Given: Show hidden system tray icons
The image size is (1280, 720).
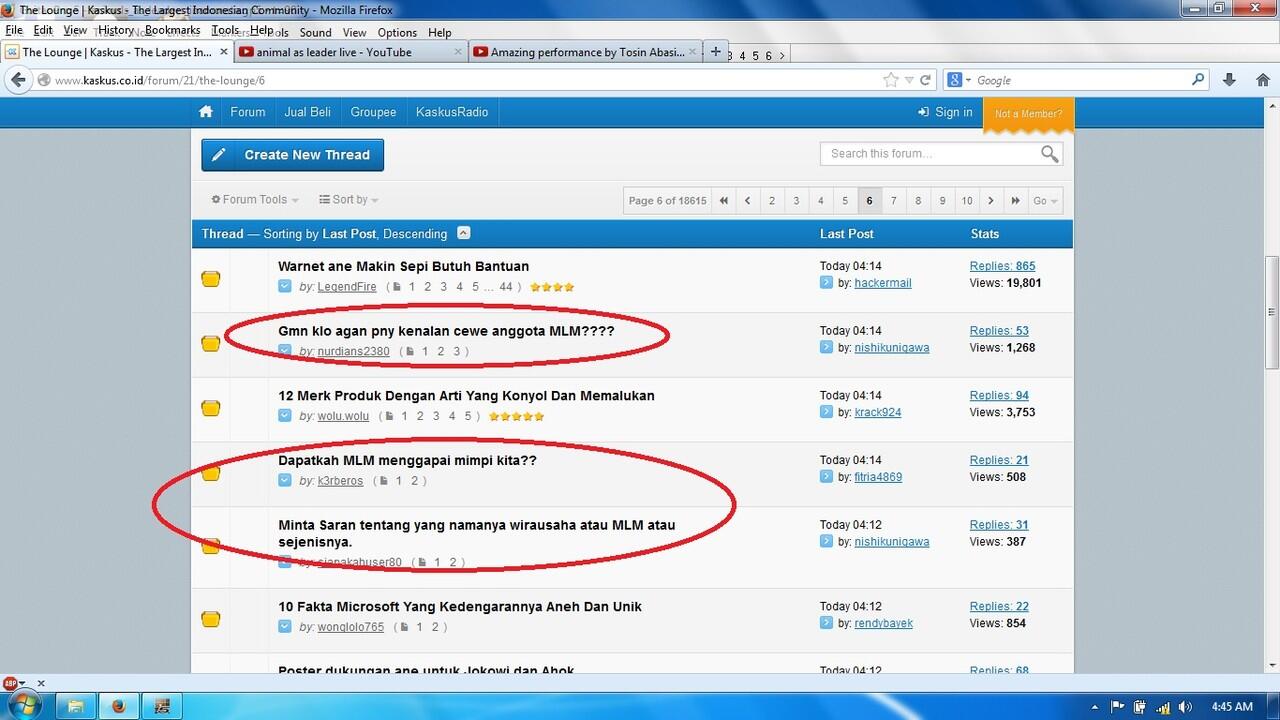Looking at the screenshot, I should tap(1096, 707).
